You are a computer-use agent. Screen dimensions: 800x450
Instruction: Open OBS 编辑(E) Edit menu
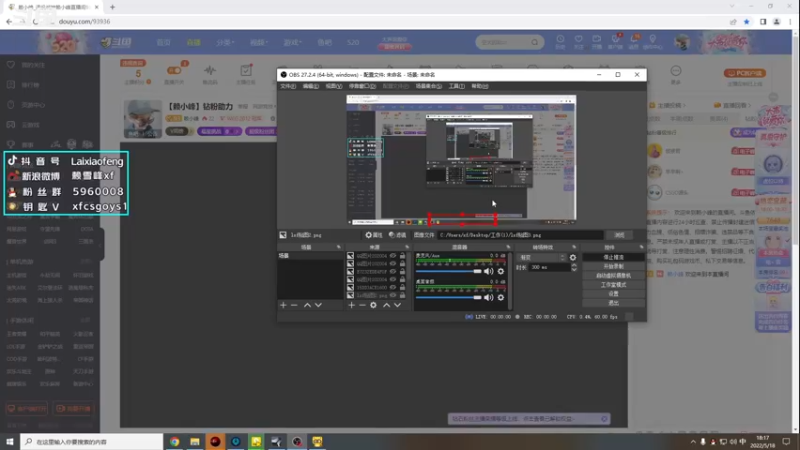311,86
